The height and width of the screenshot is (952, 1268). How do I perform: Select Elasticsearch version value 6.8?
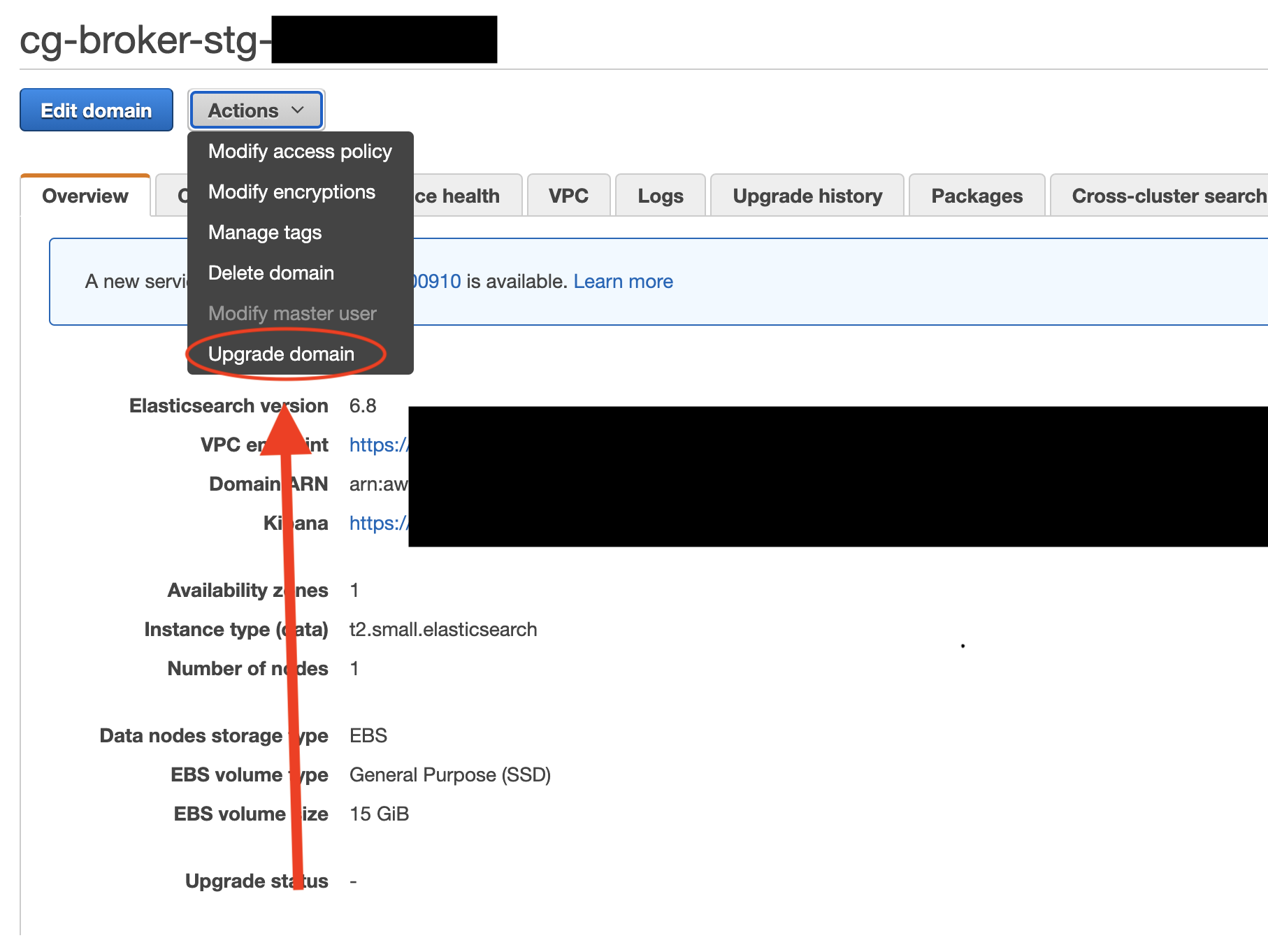point(363,406)
